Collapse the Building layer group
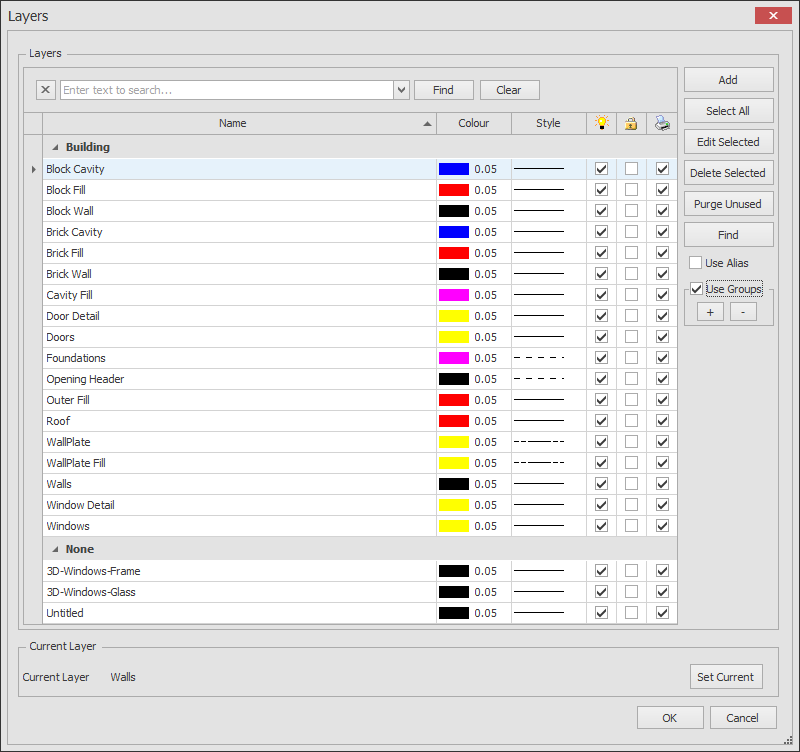The image size is (800, 752). coord(55,147)
